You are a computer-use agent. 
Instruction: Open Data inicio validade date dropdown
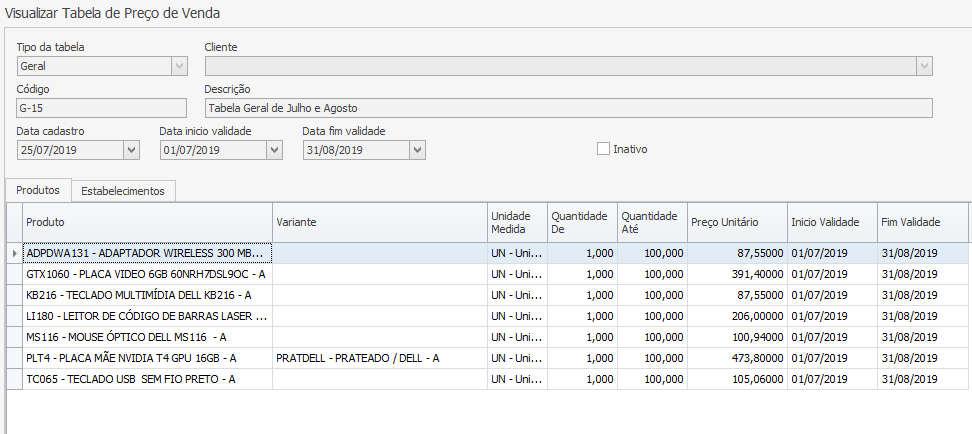coord(274,150)
